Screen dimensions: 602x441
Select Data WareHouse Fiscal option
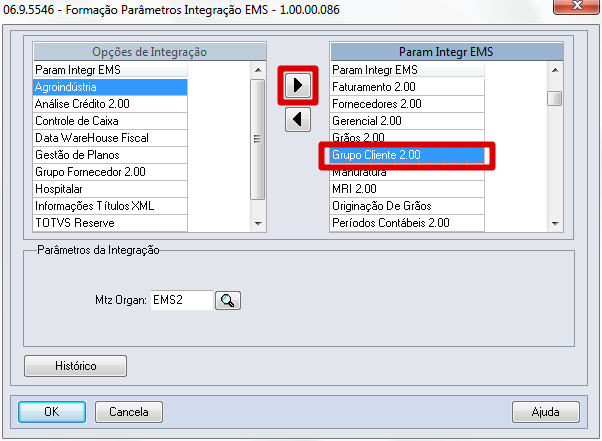(110, 138)
